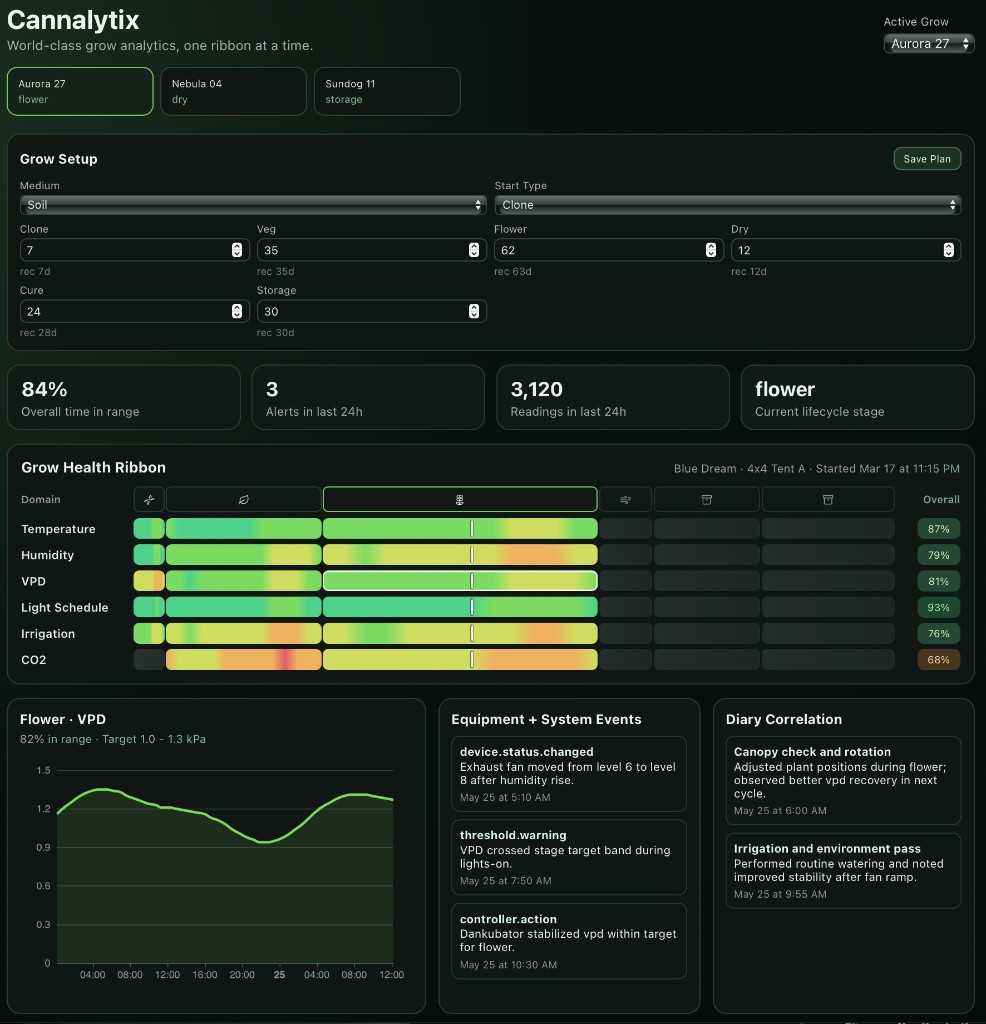This screenshot has height=1024, width=986.
Task: Click the Light Schedule domain row label
Action: tap(65, 607)
